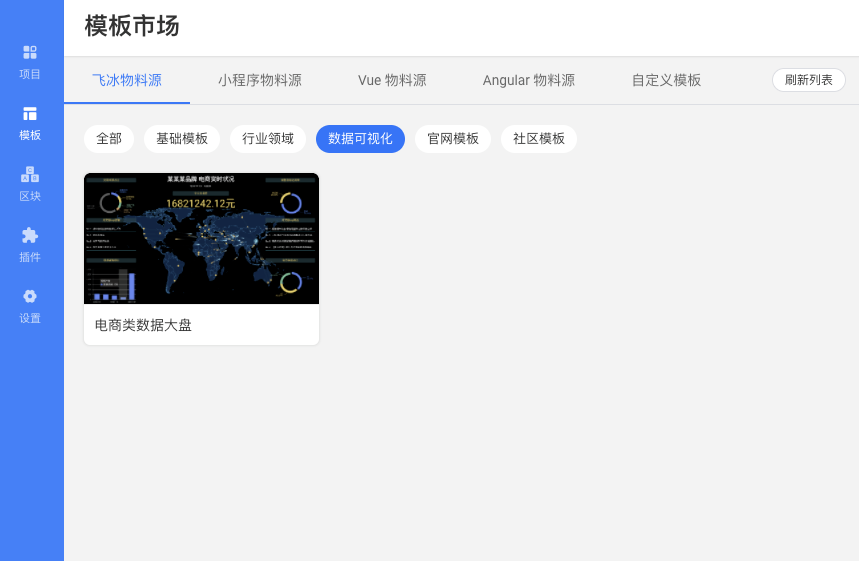Open the 插件 plugin puzzle icon
This screenshot has height=561, width=859.
click(30, 236)
